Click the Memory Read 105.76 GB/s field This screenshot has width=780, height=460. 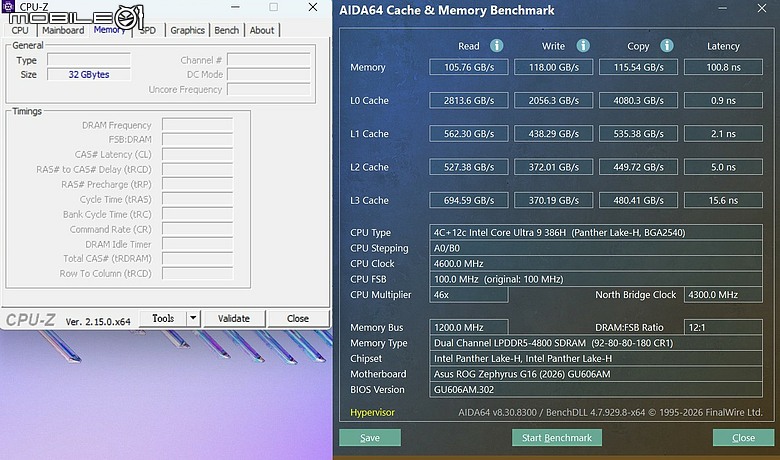point(469,67)
